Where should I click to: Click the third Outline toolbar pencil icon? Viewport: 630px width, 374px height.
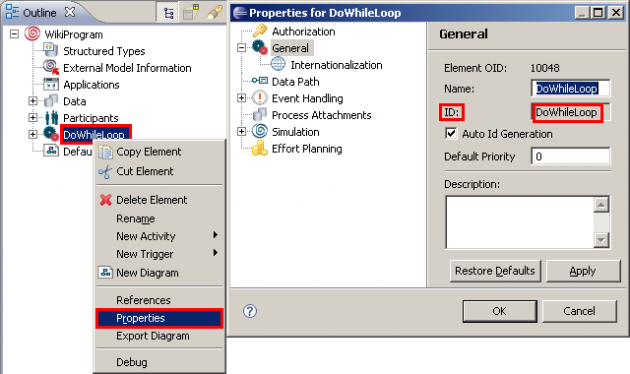(214, 12)
